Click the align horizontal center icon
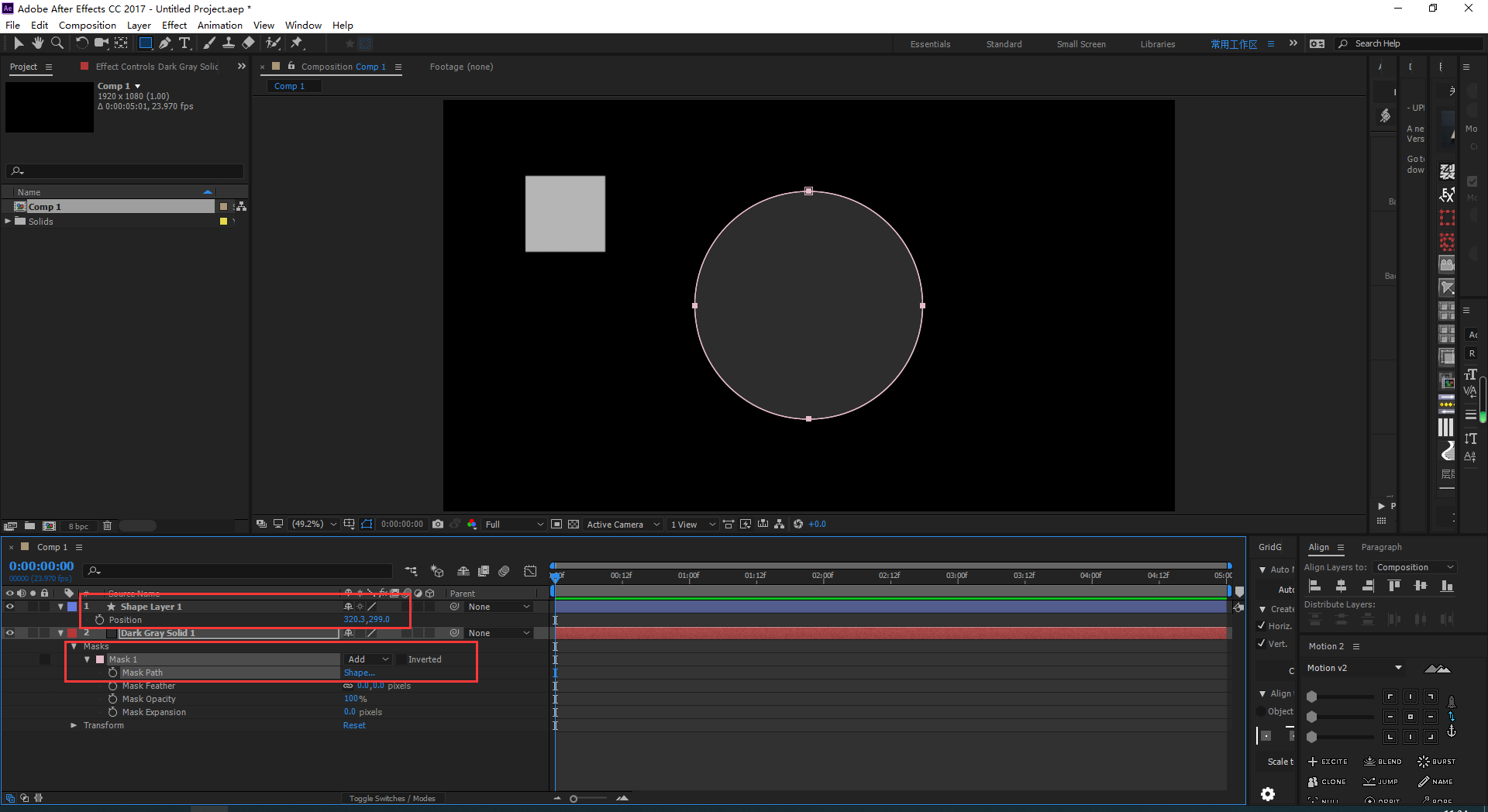This screenshot has height=812, width=1488. [1341, 586]
